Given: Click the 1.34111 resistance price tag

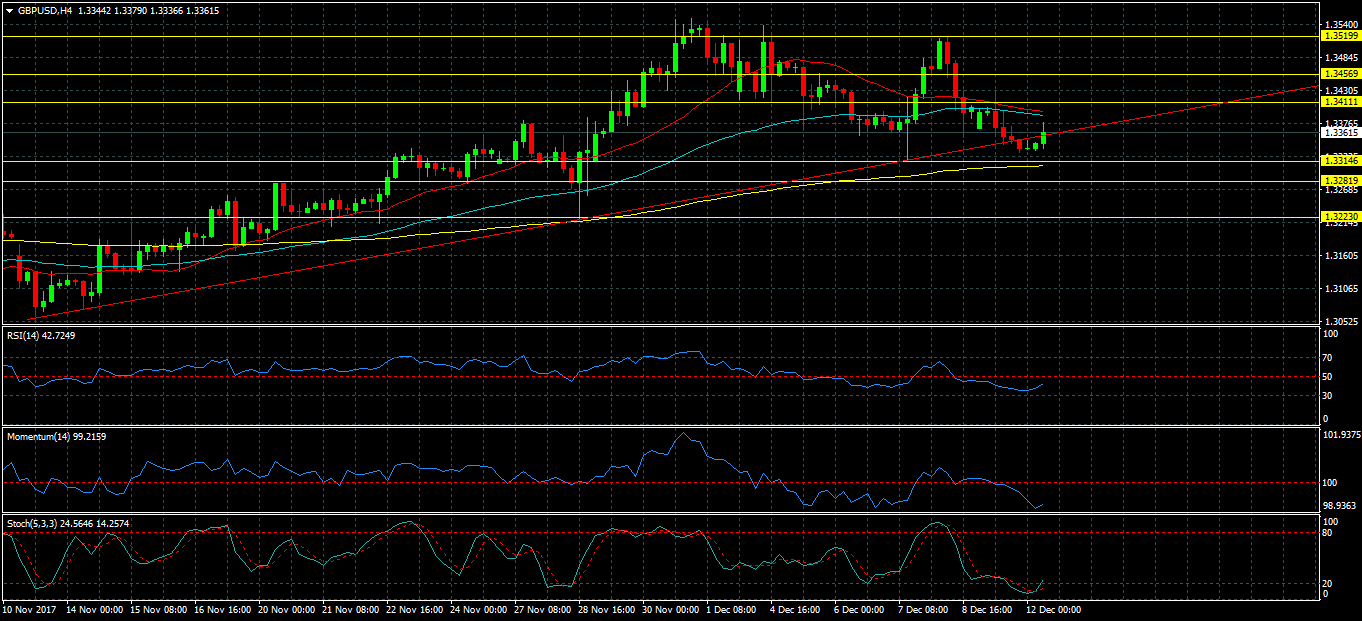Looking at the screenshot, I should (x=1340, y=102).
